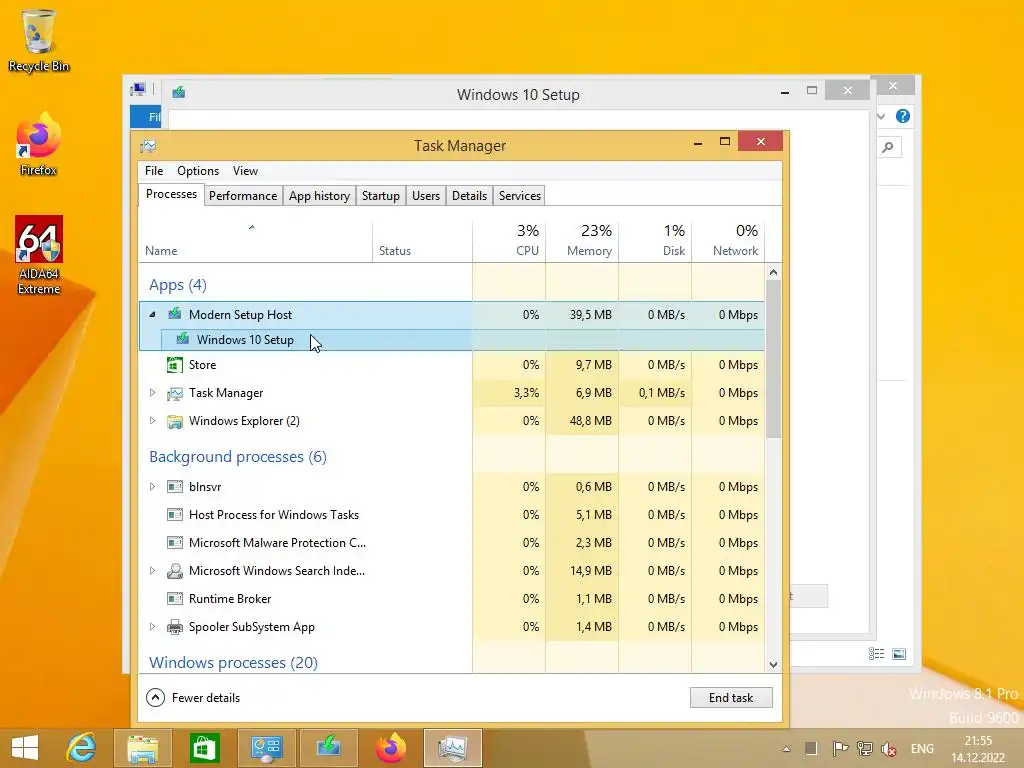Switch to large icons view in the background window
The height and width of the screenshot is (768, 1024).
(899, 654)
